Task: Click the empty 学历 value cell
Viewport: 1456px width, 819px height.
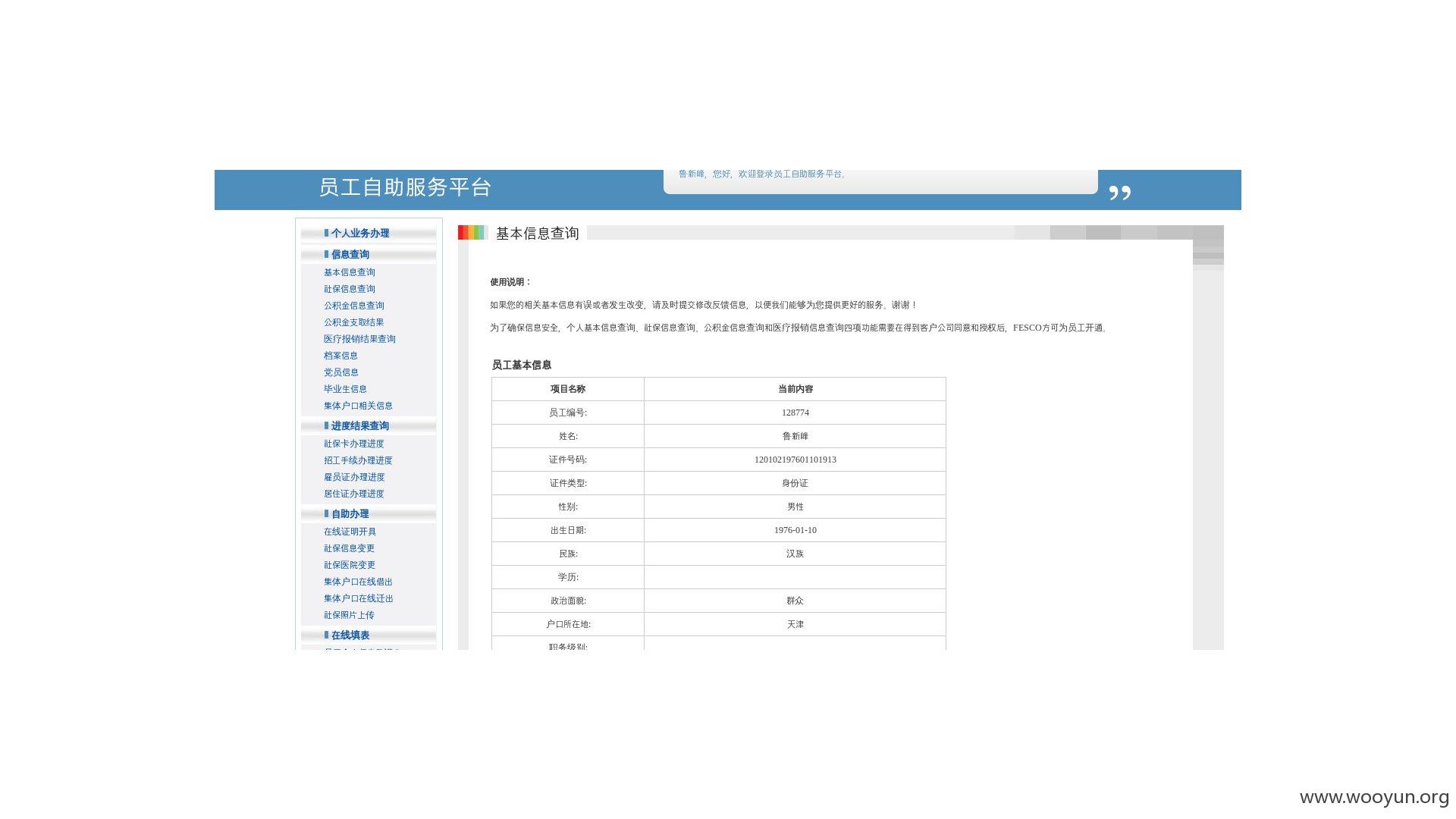Action: (x=795, y=577)
